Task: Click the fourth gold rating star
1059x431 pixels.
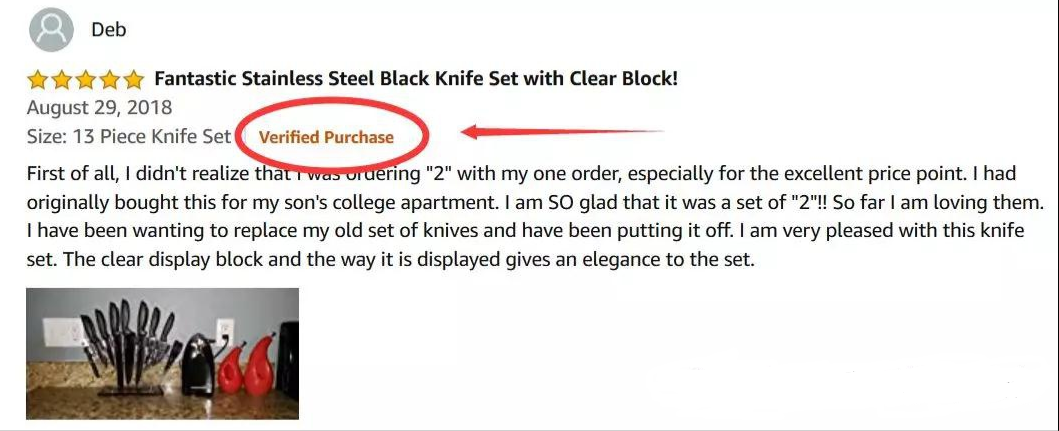Action: point(110,80)
